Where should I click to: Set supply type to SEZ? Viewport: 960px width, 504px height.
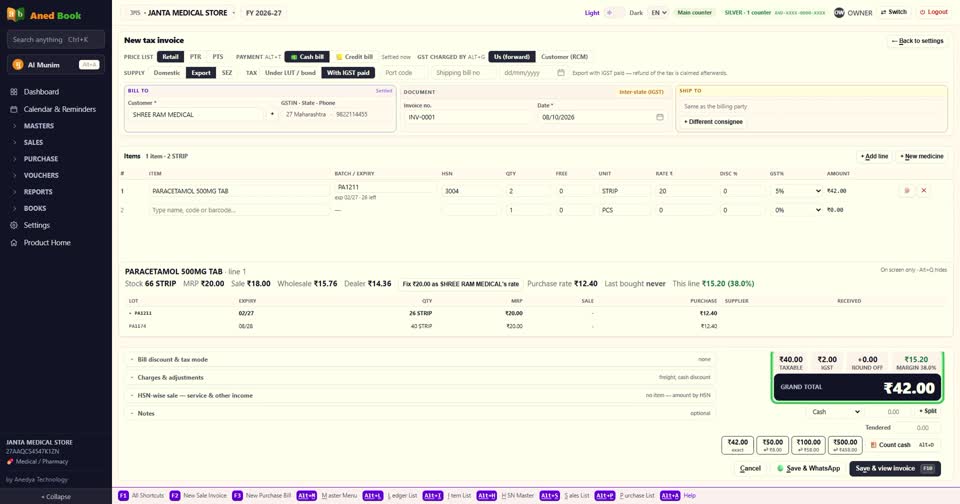click(x=227, y=73)
